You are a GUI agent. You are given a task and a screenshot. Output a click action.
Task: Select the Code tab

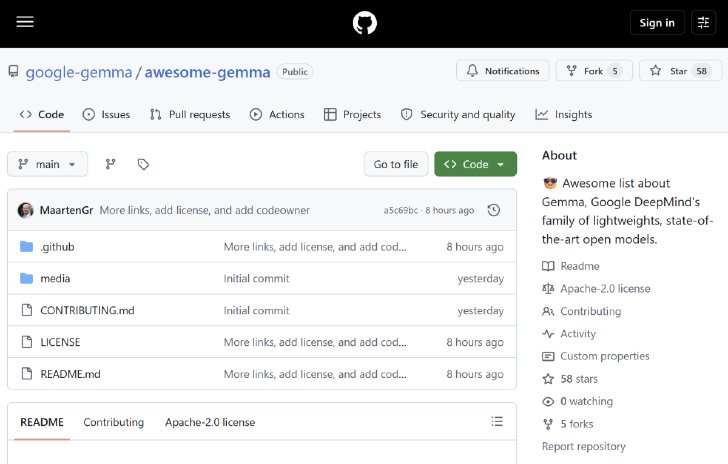[x=42, y=114]
